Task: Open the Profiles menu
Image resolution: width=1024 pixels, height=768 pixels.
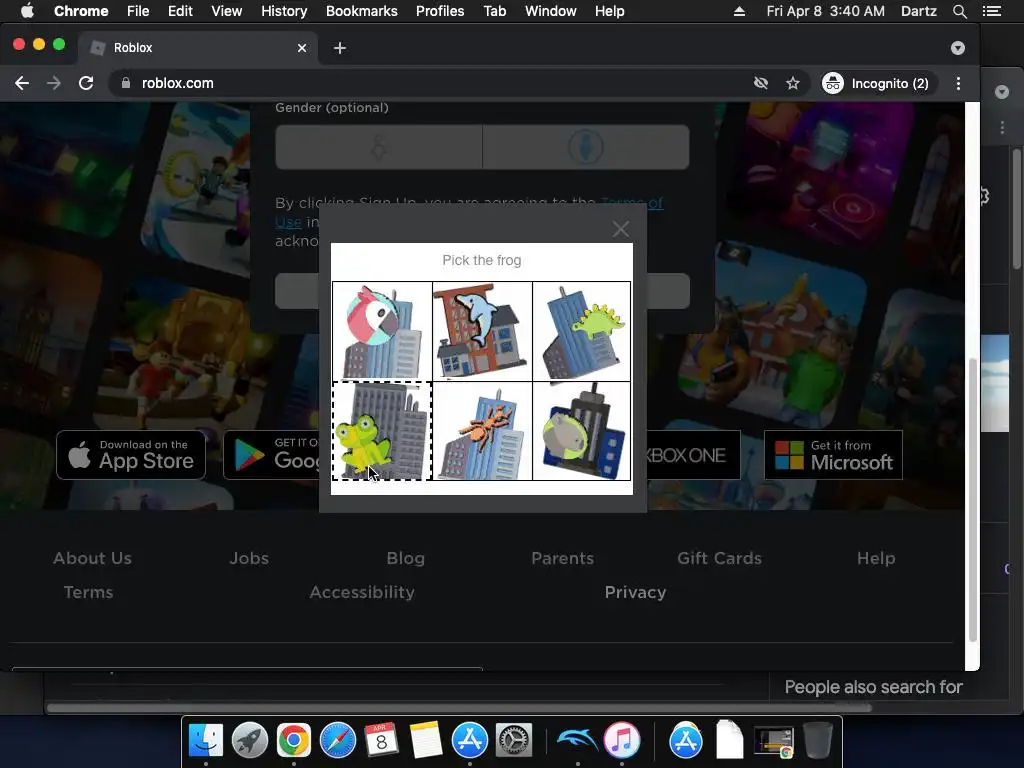Action: 440,11
